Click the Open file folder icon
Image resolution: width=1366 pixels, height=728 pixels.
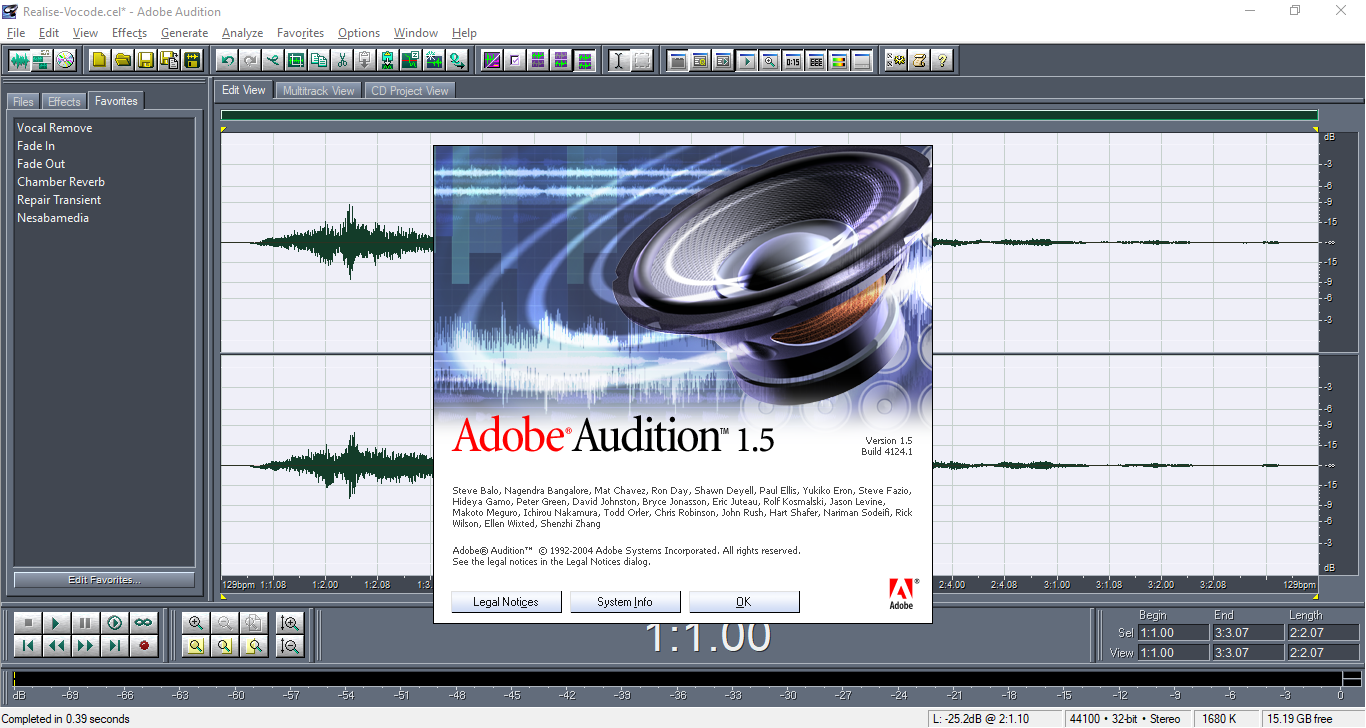[122, 60]
